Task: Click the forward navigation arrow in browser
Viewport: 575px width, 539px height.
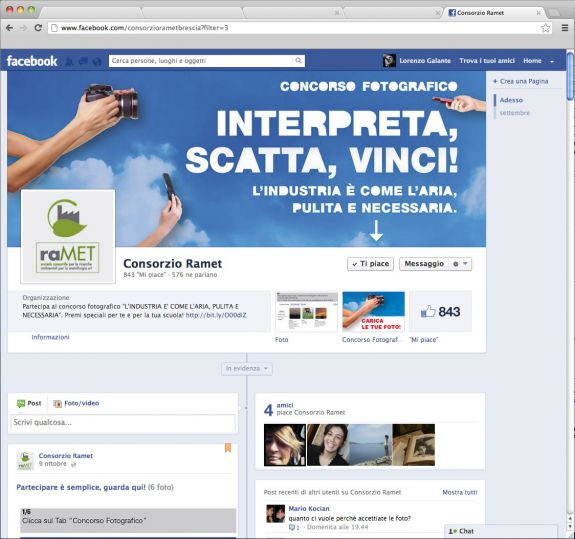Action: [23, 28]
